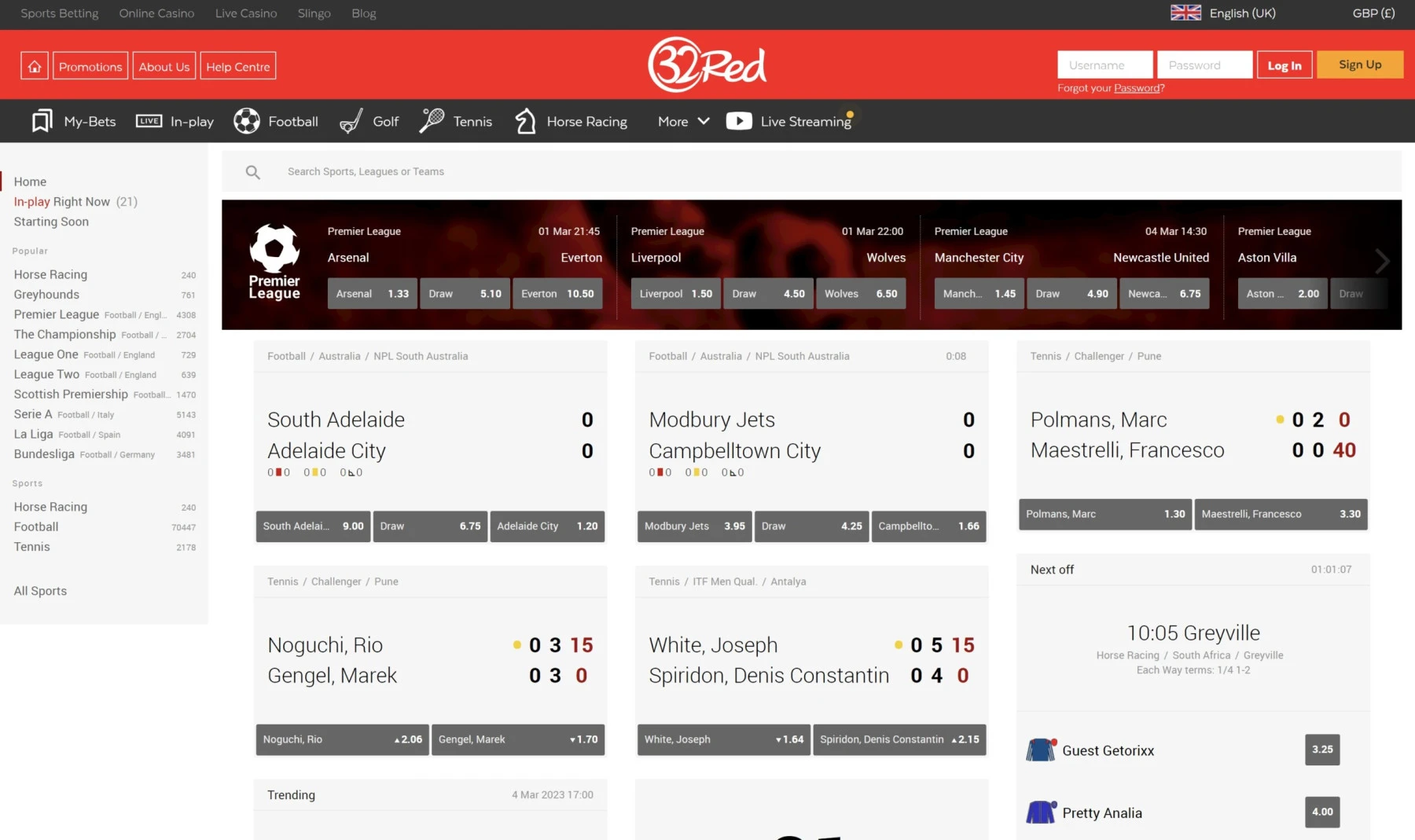Click the Log In button

pos(1285,65)
